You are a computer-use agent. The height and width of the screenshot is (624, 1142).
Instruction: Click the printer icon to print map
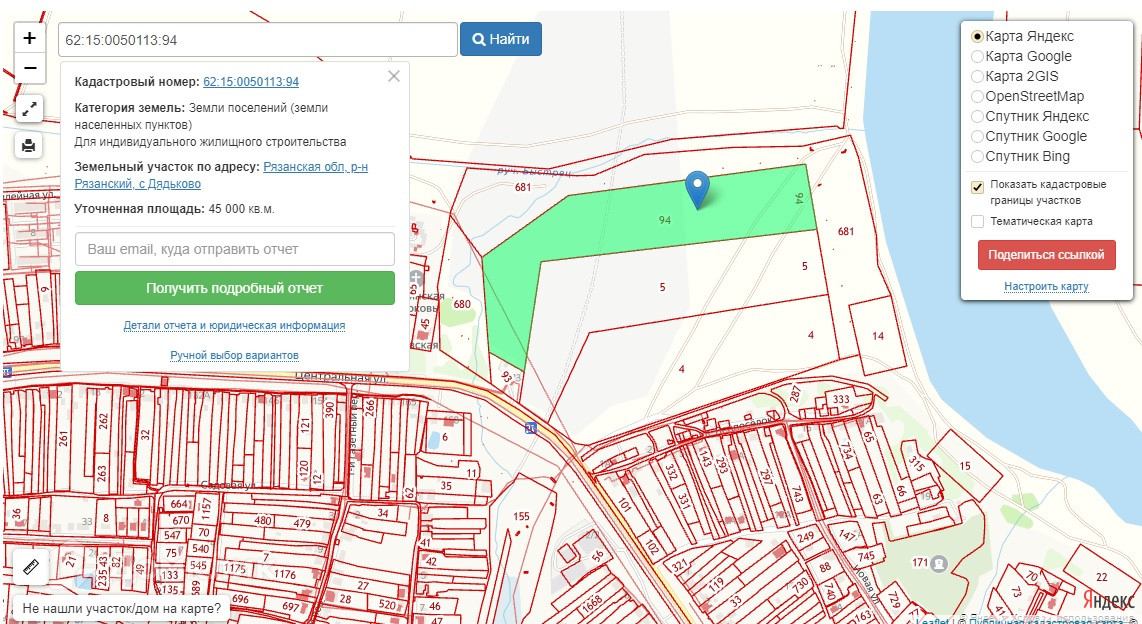[29, 146]
